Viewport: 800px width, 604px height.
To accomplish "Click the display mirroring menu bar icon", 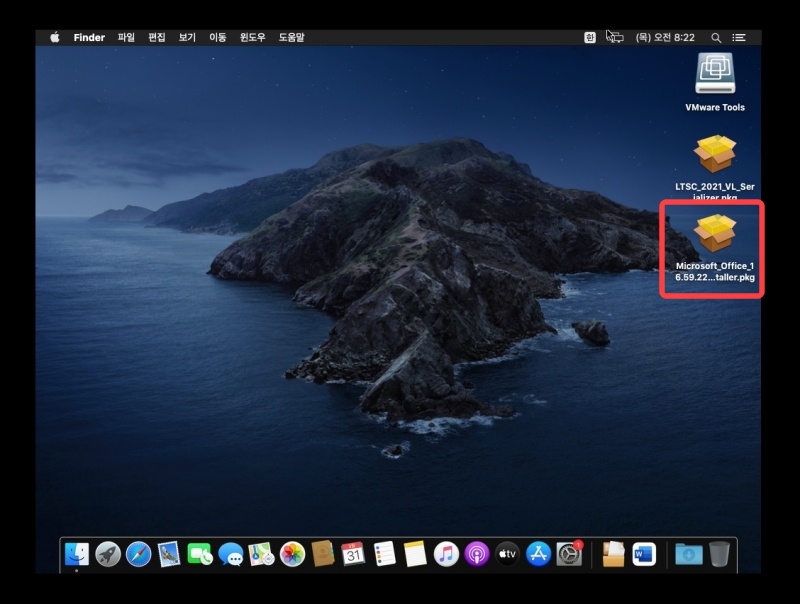I will click(x=616, y=37).
